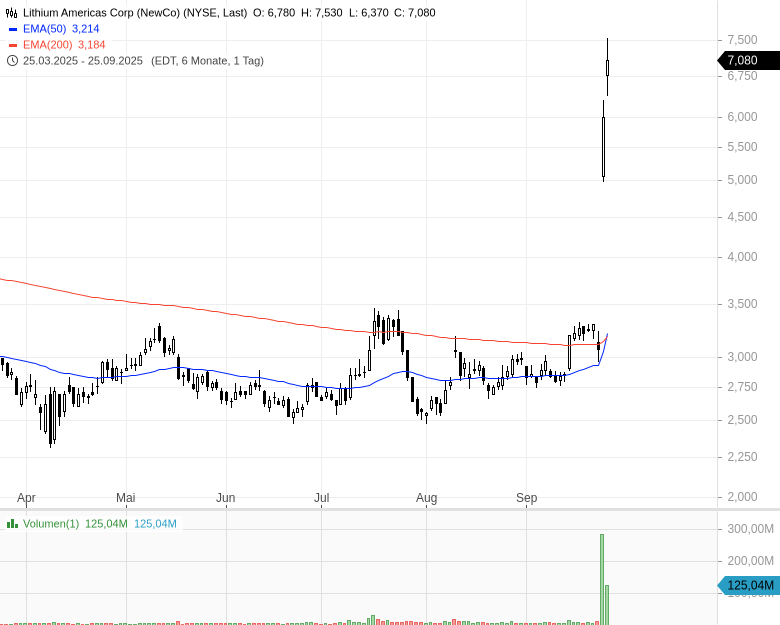Viewport: 780px width, 625px height.
Task: Click the long gap-up candle from 5,000
Action: coord(603,141)
